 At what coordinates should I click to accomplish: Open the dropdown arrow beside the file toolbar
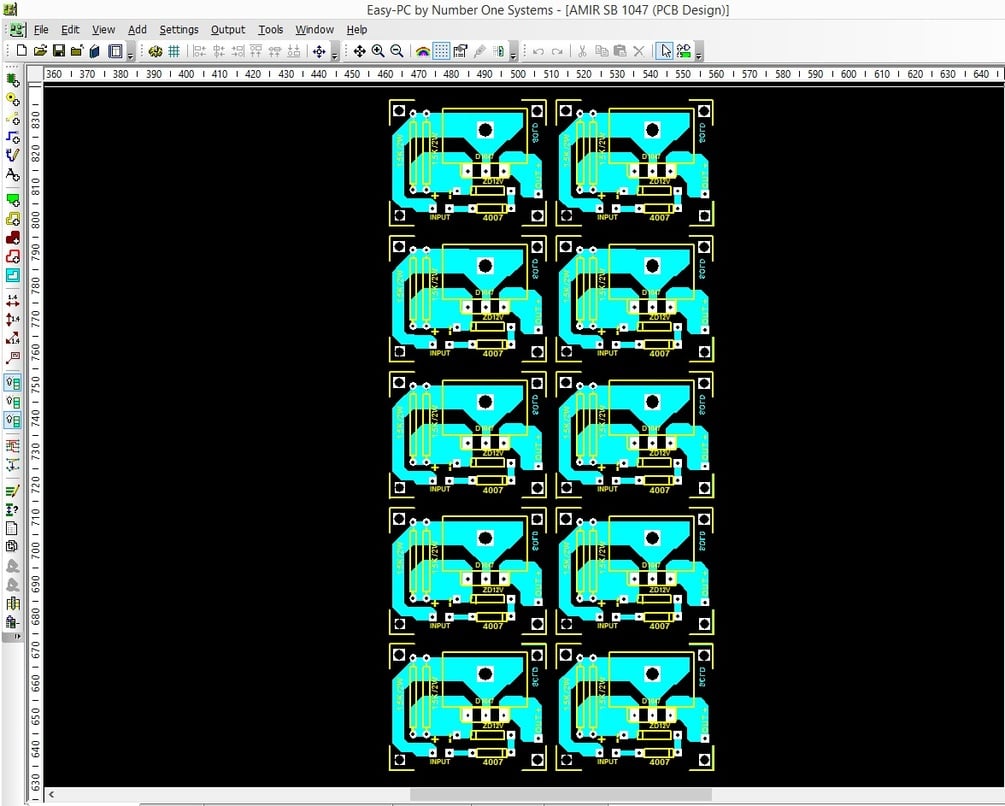point(129,57)
